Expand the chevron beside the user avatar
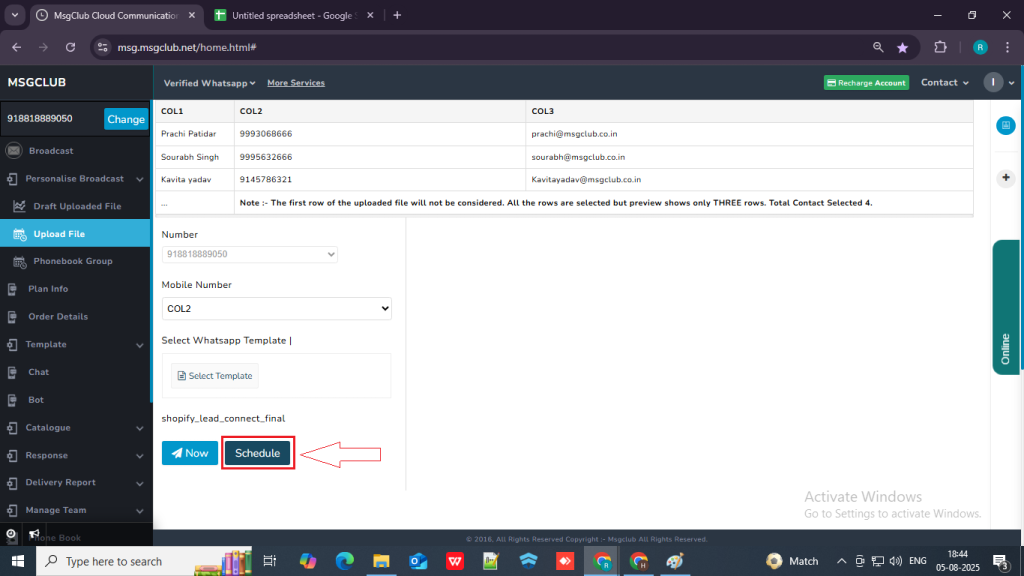Image resolution: width=1024 pixels, height=576 pixels. point(1012,83)
